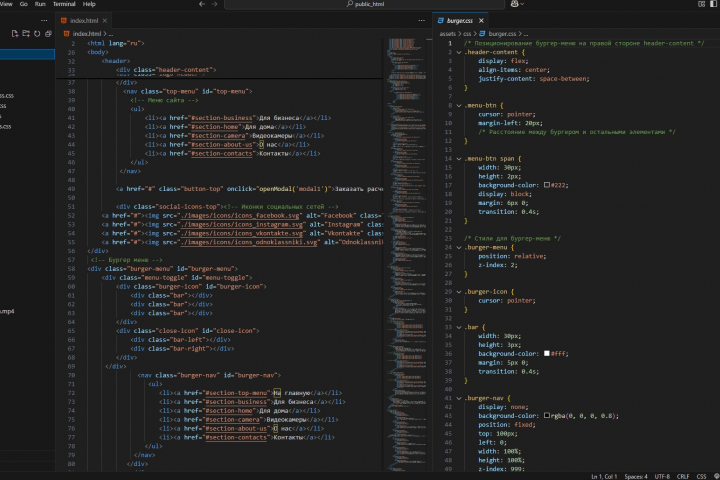Open the Terminal menu
720x480 pixels.
coord(64,4)
